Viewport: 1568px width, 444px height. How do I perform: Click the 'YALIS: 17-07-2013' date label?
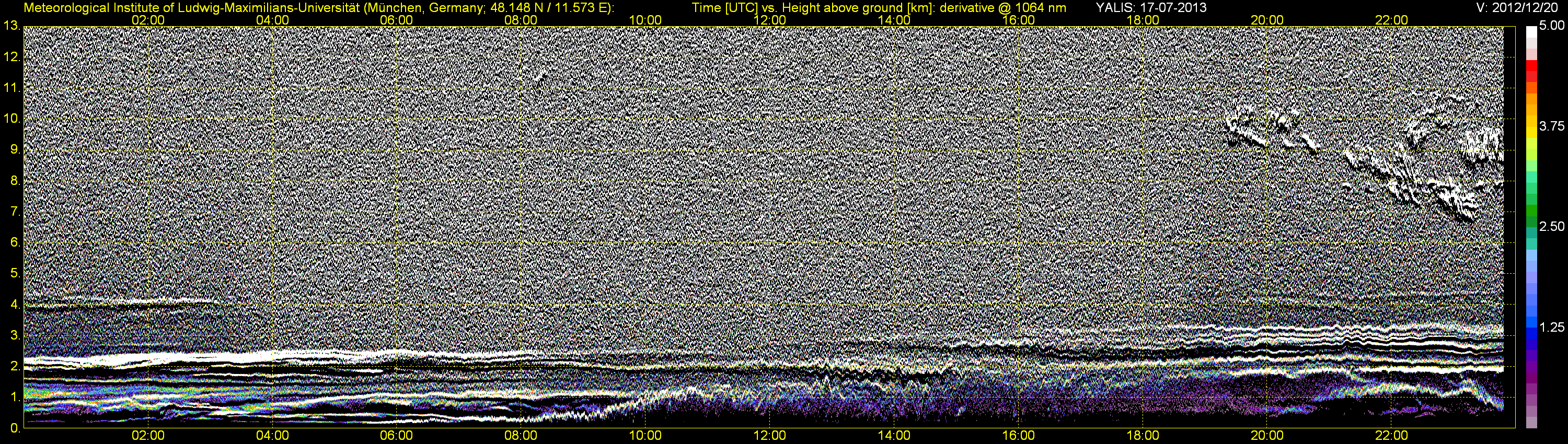pyautogui.click(x=1151, y=8)
